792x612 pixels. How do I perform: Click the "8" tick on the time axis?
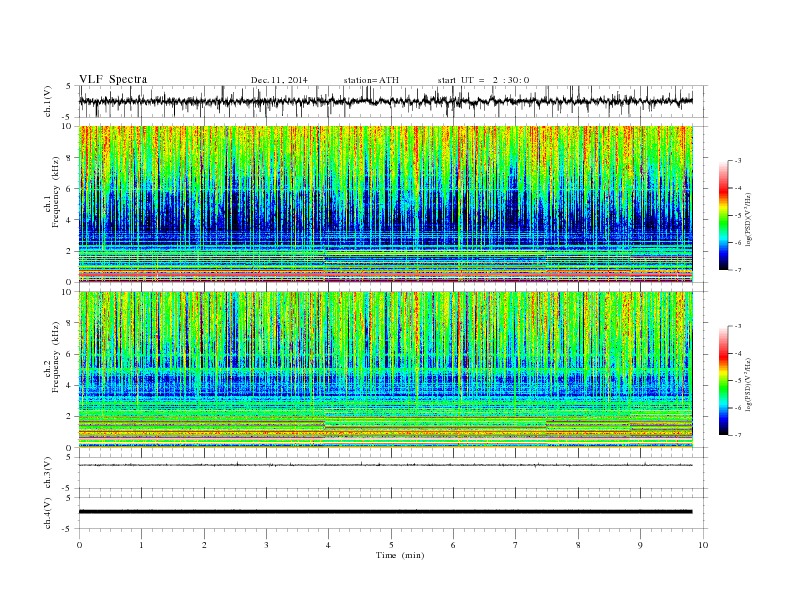point(578,545)
